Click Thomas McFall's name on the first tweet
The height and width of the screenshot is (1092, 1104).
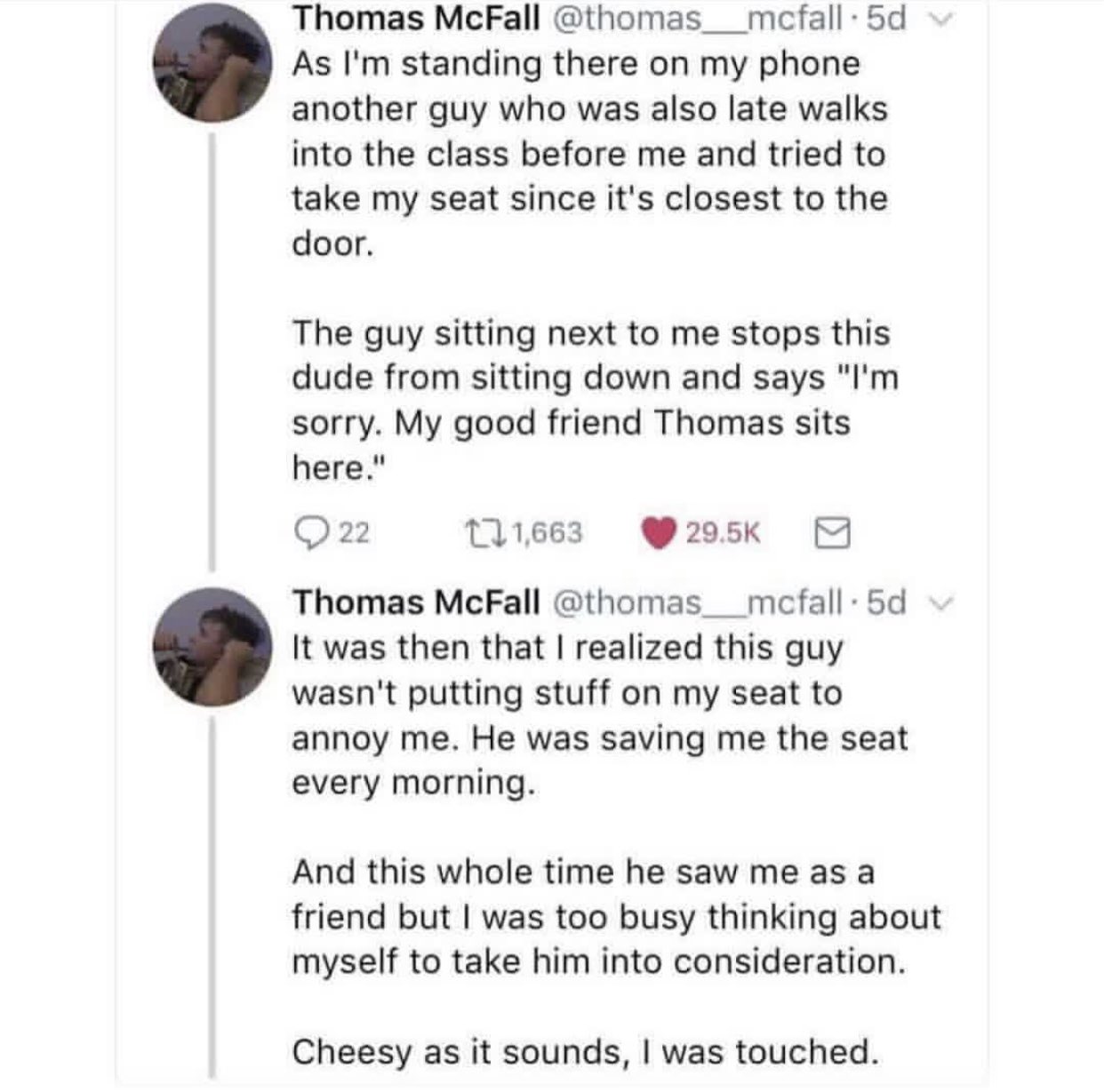416,20
